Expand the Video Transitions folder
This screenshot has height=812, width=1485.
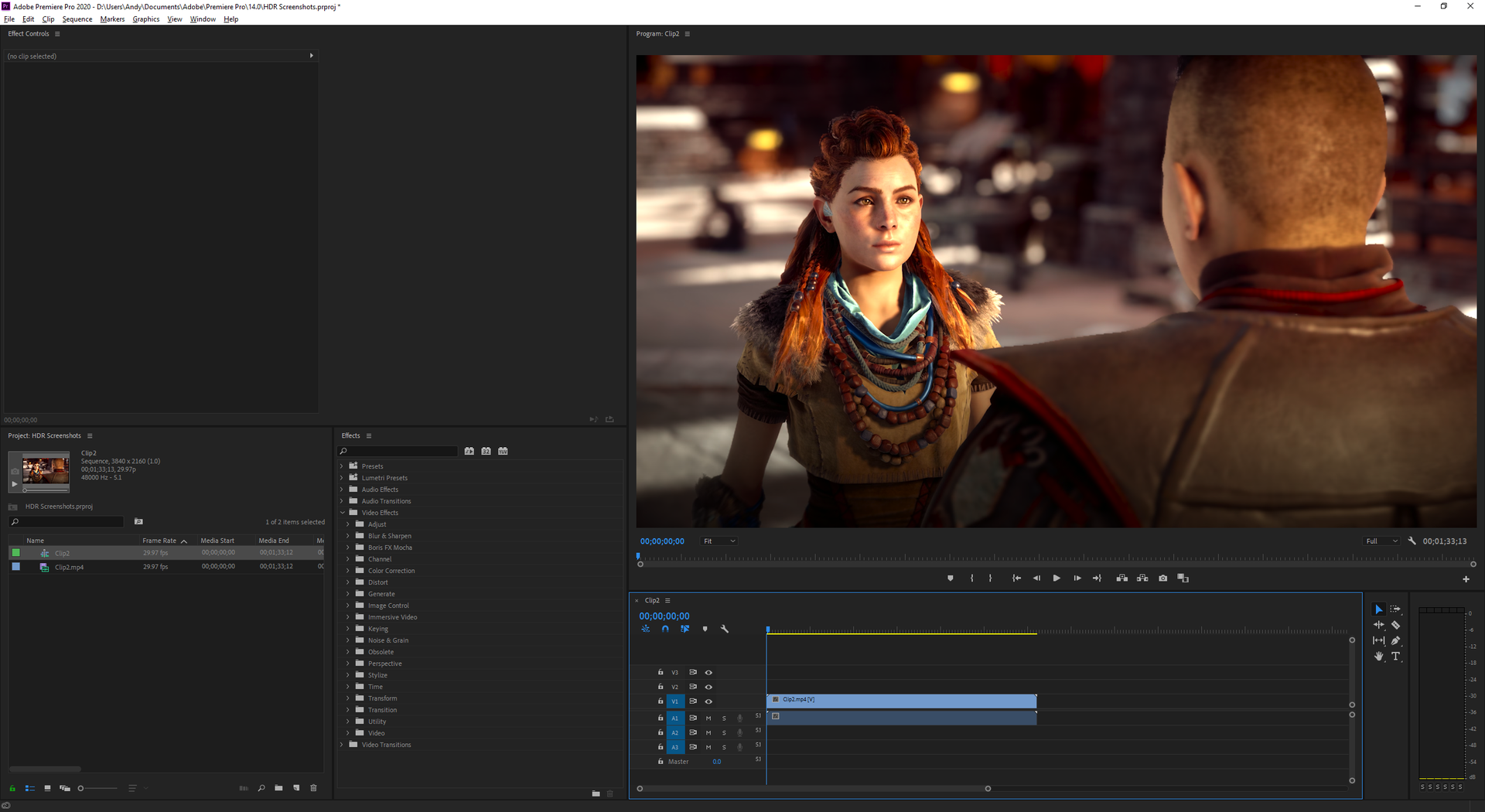[342, 745]
